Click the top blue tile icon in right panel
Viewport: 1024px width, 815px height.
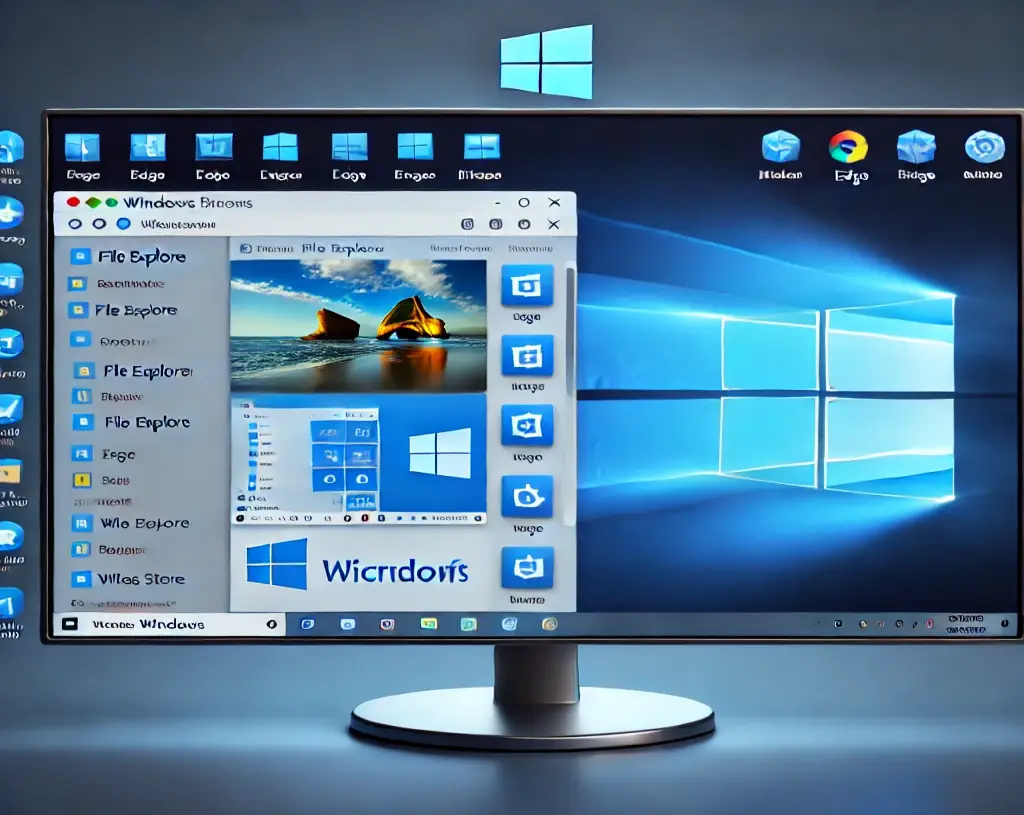[x=527, y=286]
